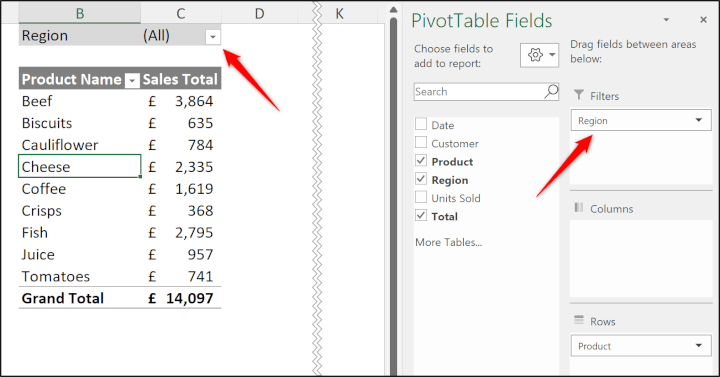
Task: Click the Rows area icon
Action: [x=579, y=320]
